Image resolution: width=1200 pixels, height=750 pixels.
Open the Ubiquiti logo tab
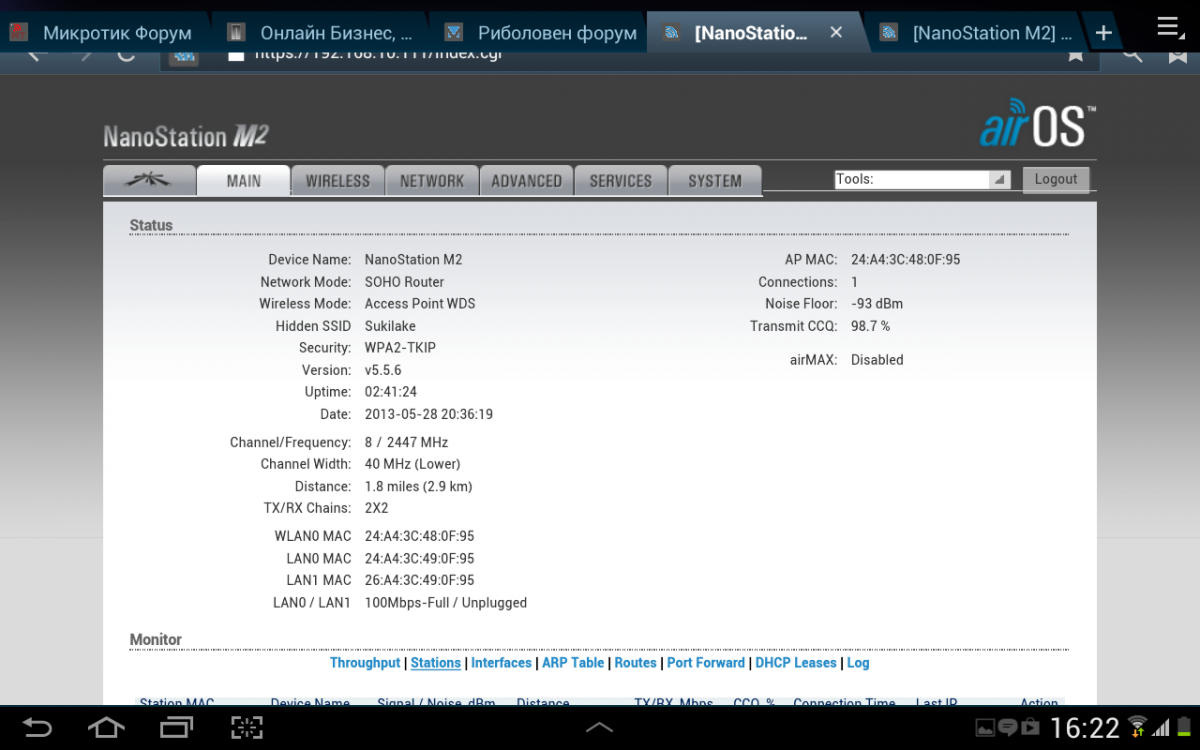coord(149,181)
